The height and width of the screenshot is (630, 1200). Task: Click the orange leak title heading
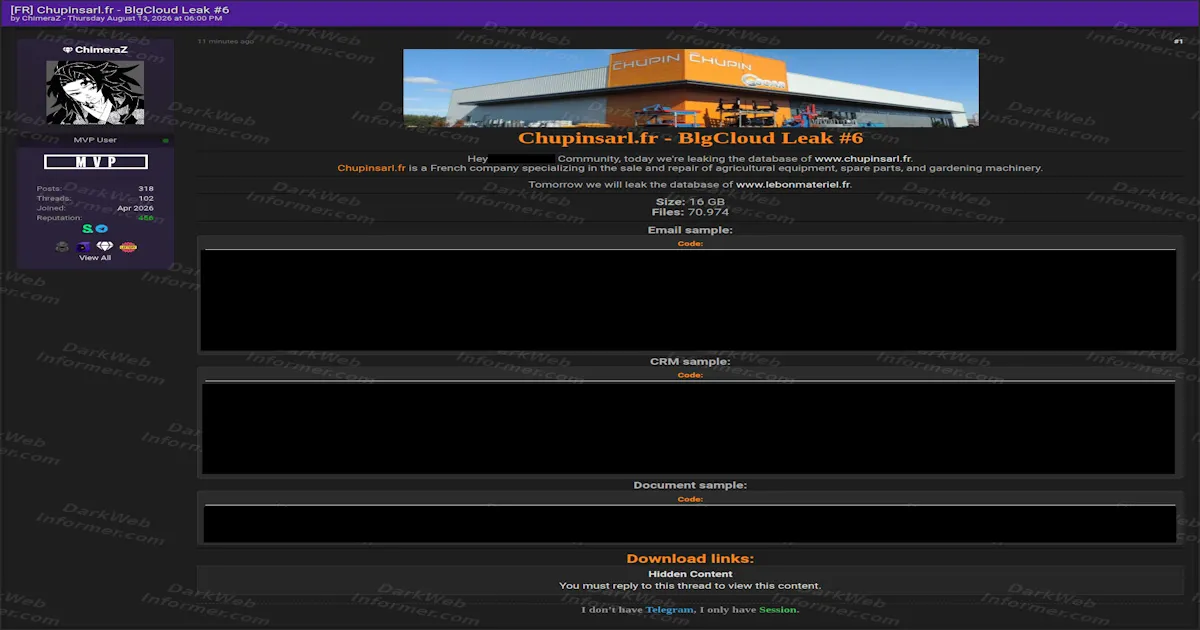pos(690,138)
